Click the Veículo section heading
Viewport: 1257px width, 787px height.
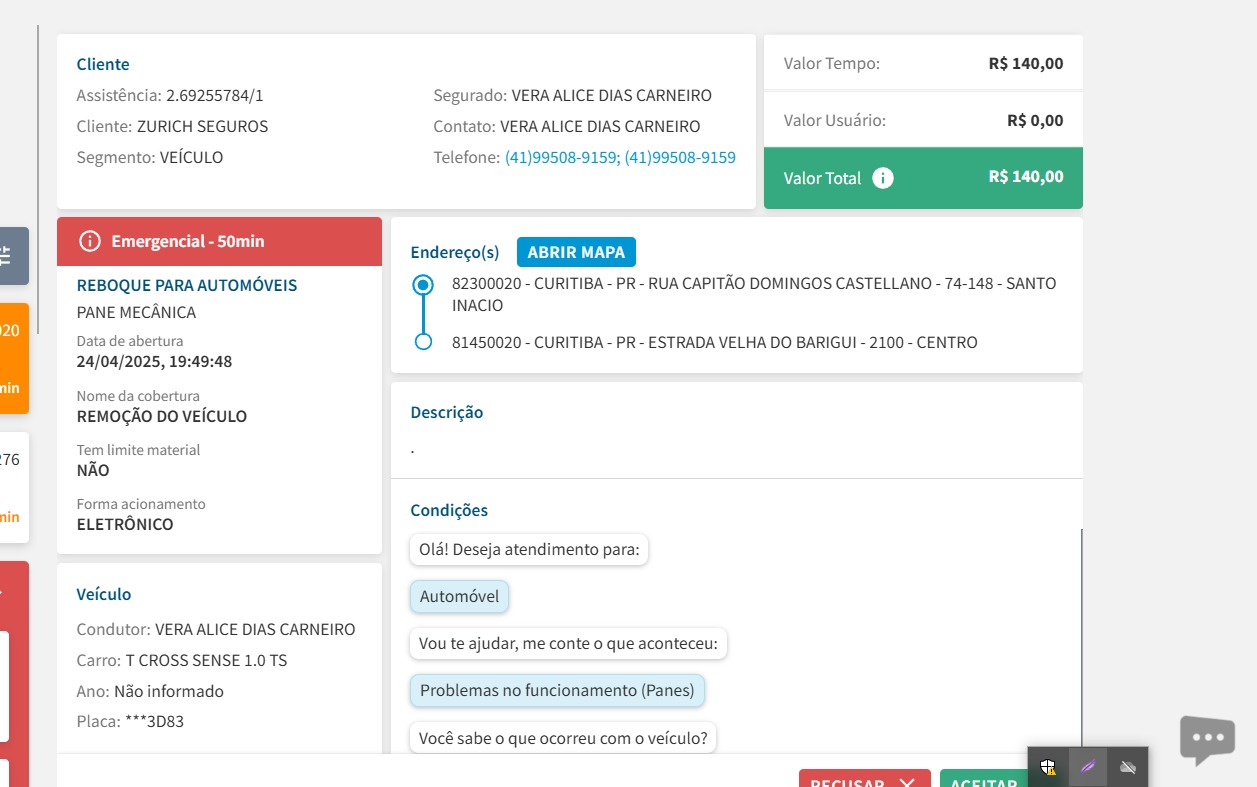pyautogui.click(x=104, y=594)
